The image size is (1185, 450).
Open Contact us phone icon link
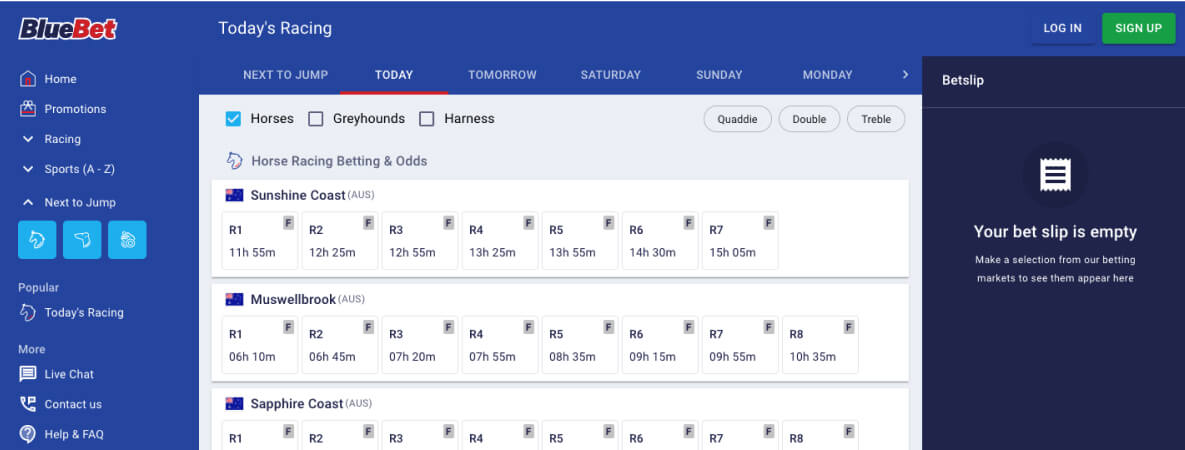28,404
